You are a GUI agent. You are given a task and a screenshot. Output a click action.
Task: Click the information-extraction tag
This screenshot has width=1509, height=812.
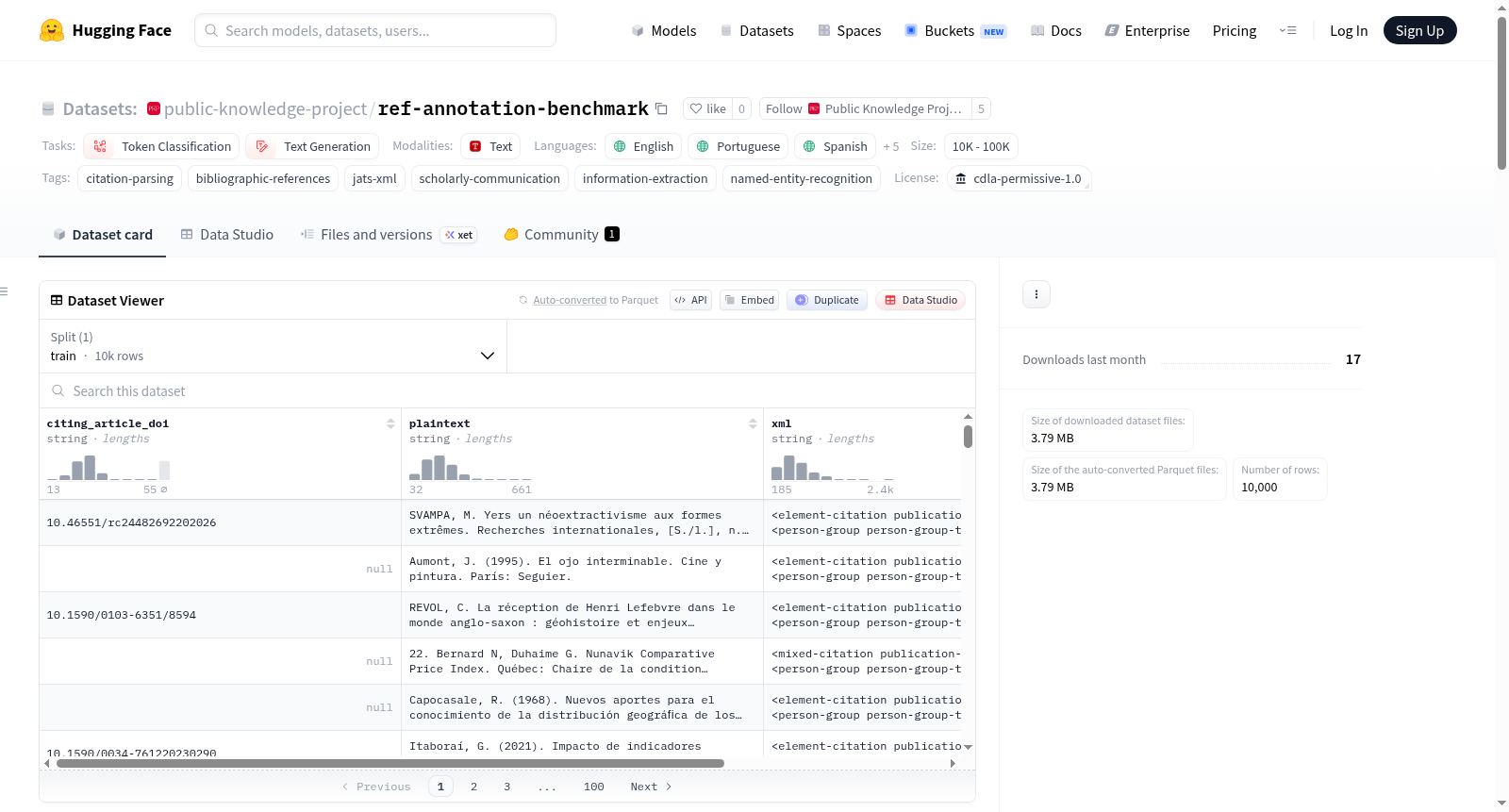(645, 178)
